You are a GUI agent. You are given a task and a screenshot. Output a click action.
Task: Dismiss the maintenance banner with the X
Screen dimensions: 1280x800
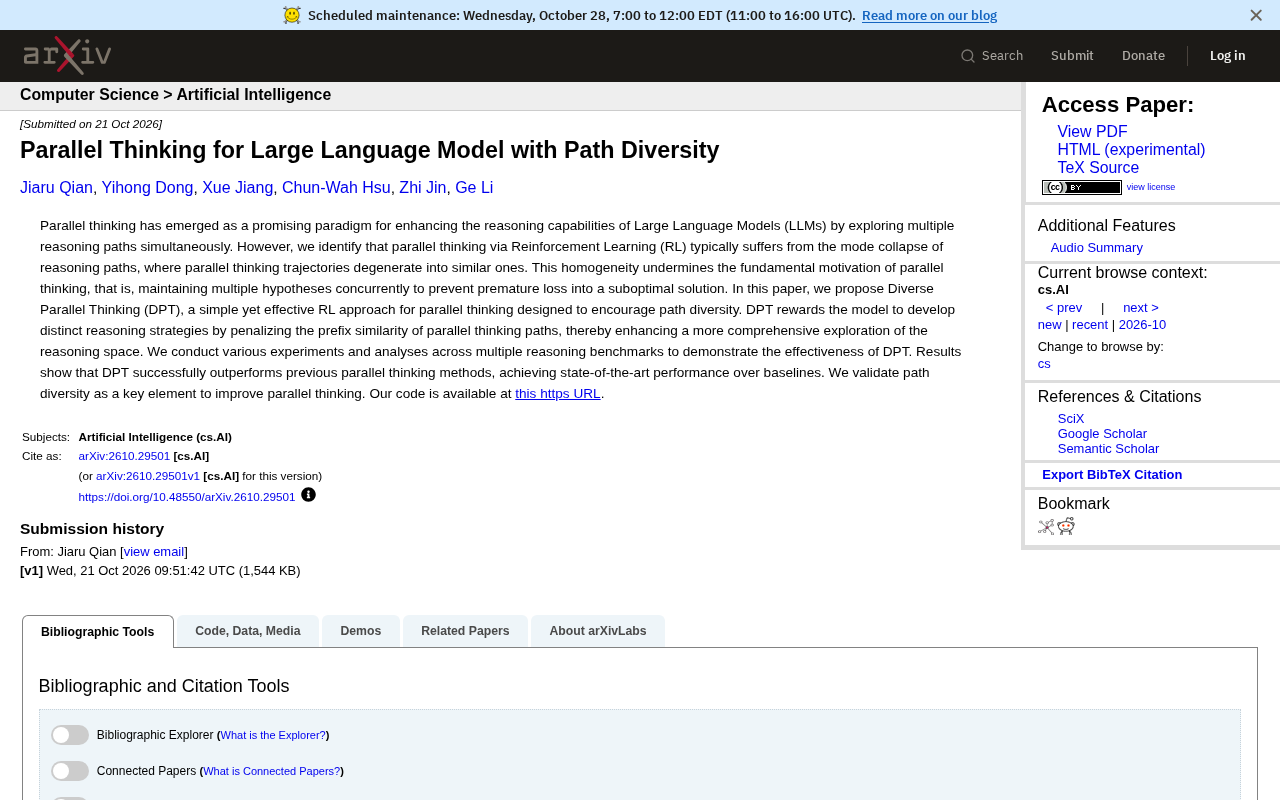pyautogui.click(x=1256, y=15)
